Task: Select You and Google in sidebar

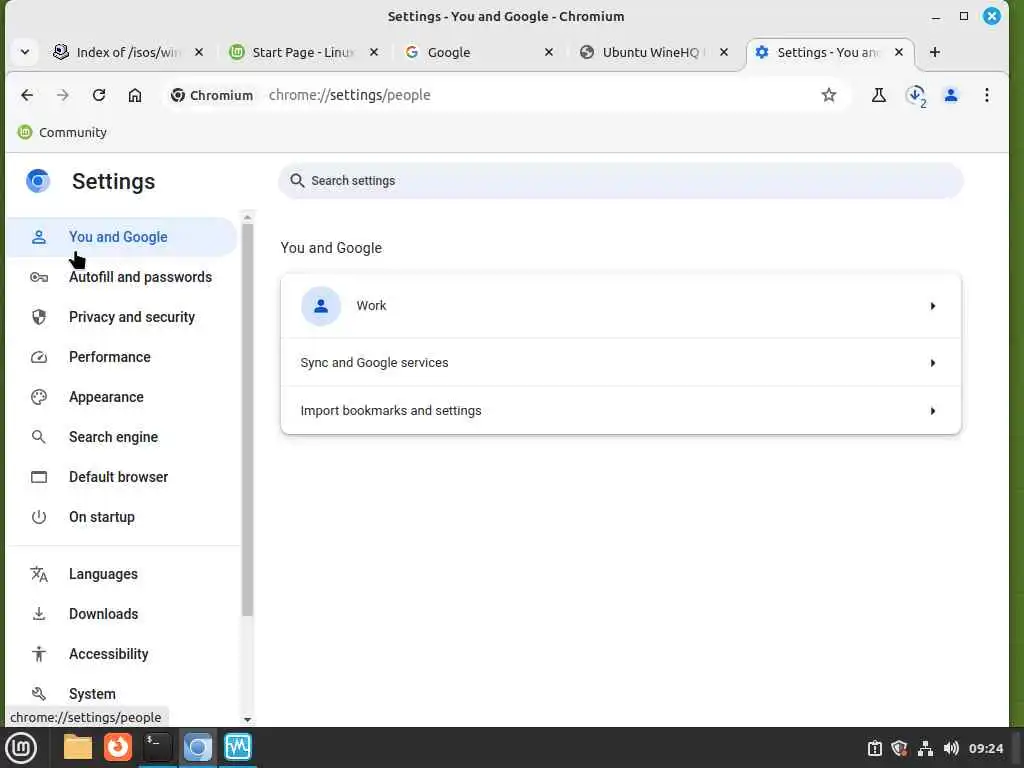Action: [121, 237]
